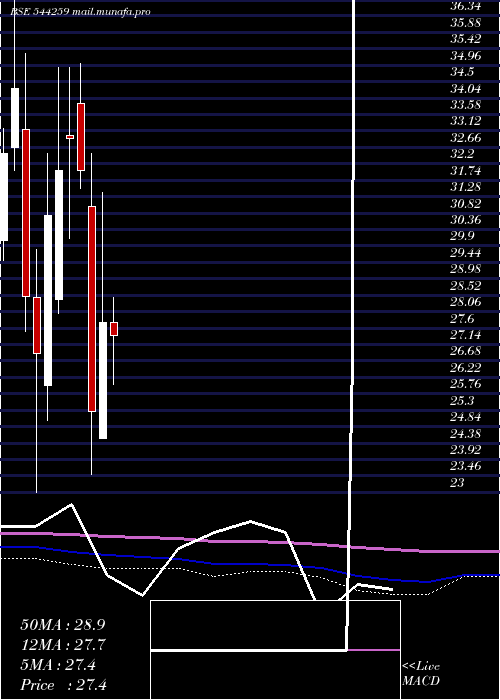Viewport: 500px width, 700px height.
Task: Click the 23.92 price axis label
Action: click(x=466, y=450)
